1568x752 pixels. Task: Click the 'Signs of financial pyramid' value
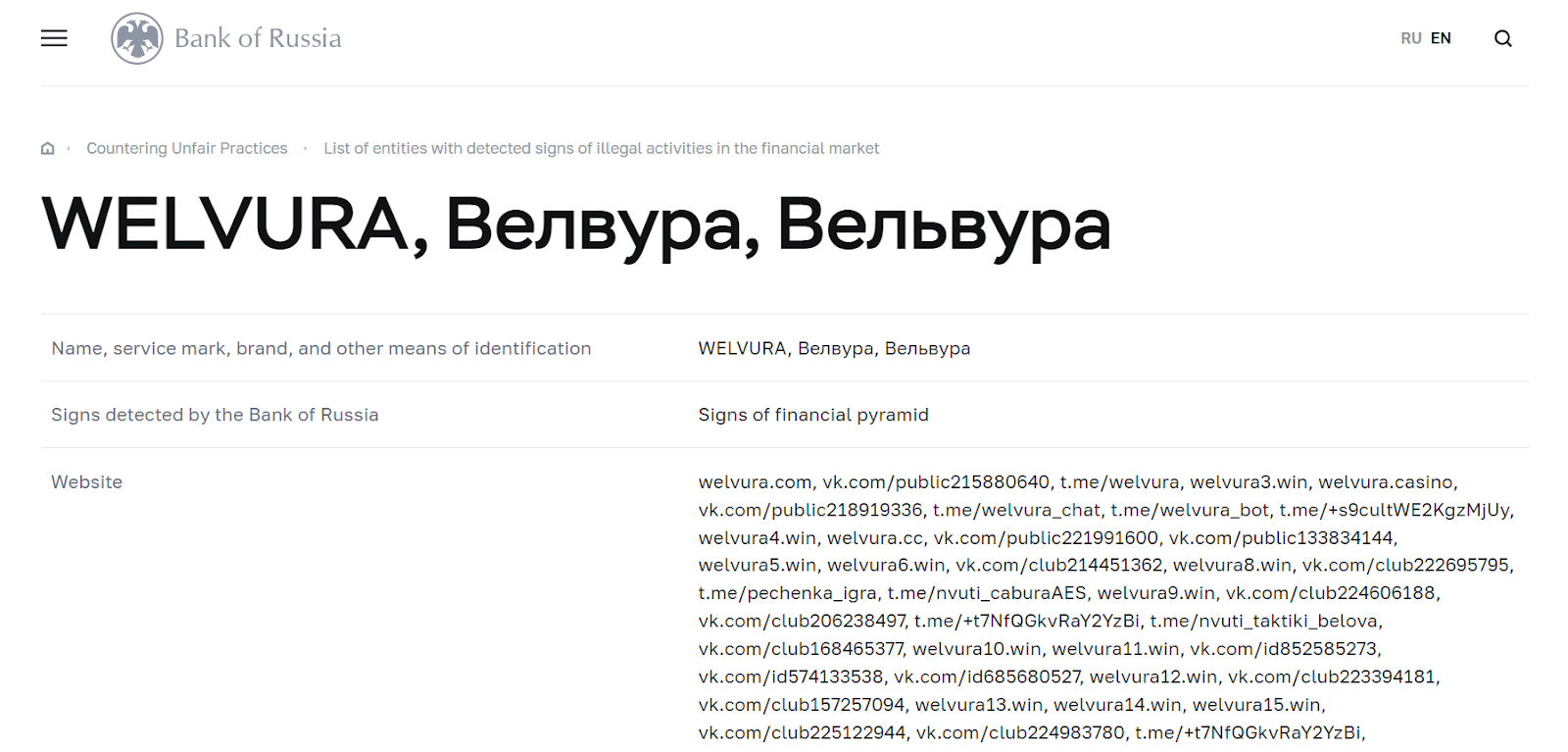(x=813, y=415)
